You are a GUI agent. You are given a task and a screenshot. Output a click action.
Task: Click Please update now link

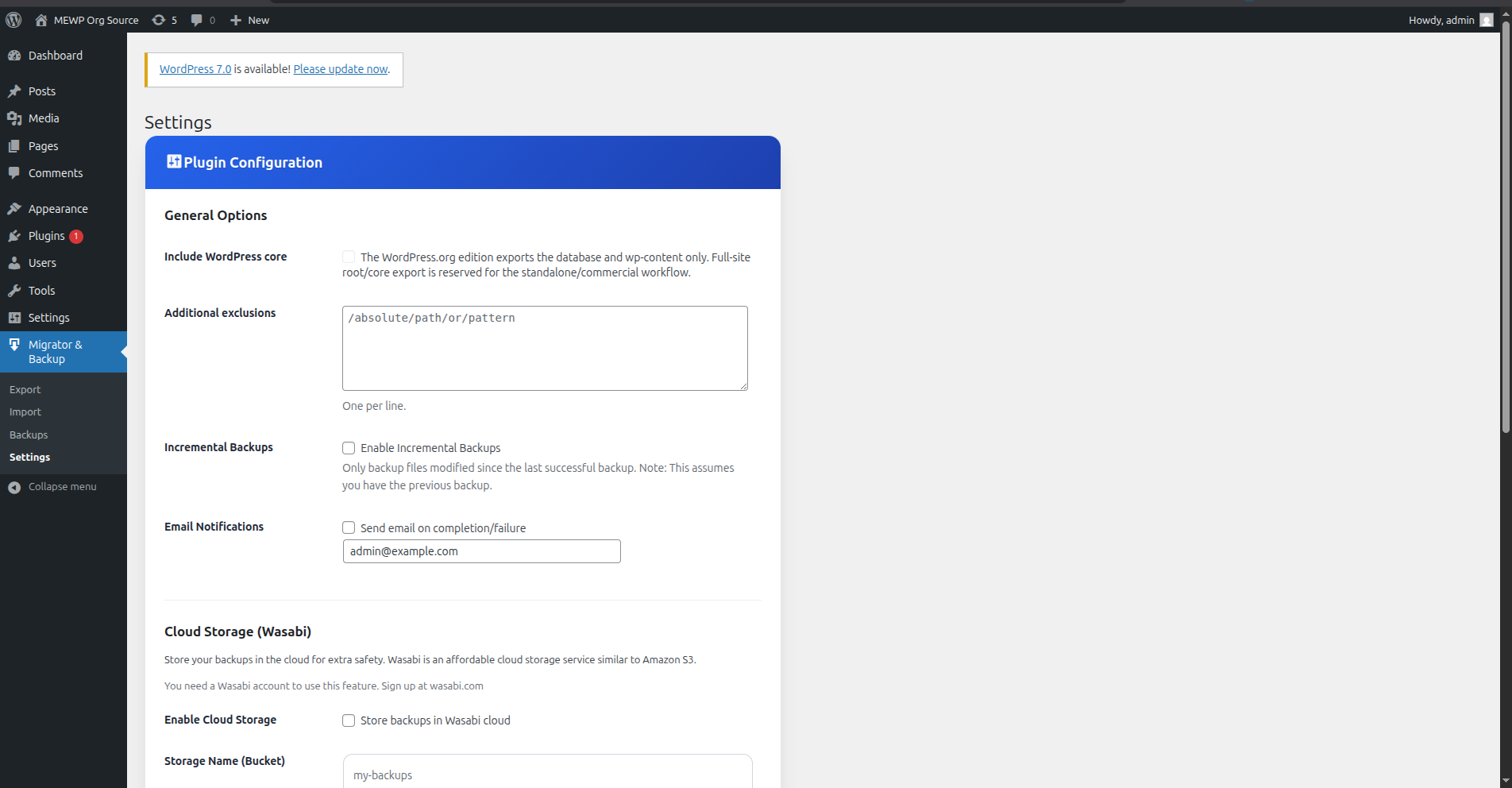(x=341, y=69)
